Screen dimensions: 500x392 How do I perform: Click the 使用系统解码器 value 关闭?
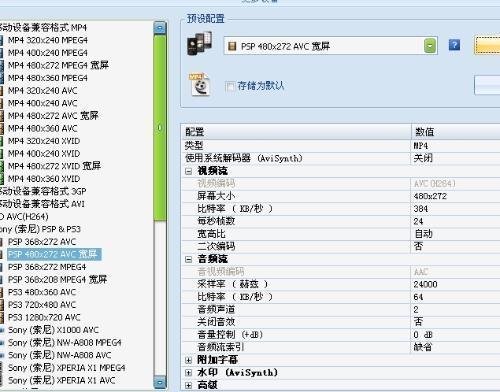tap(423, 158)
